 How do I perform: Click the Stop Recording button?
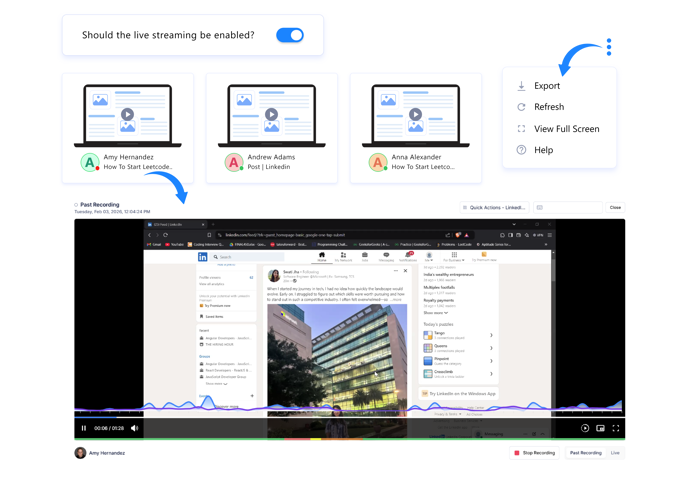534,453
